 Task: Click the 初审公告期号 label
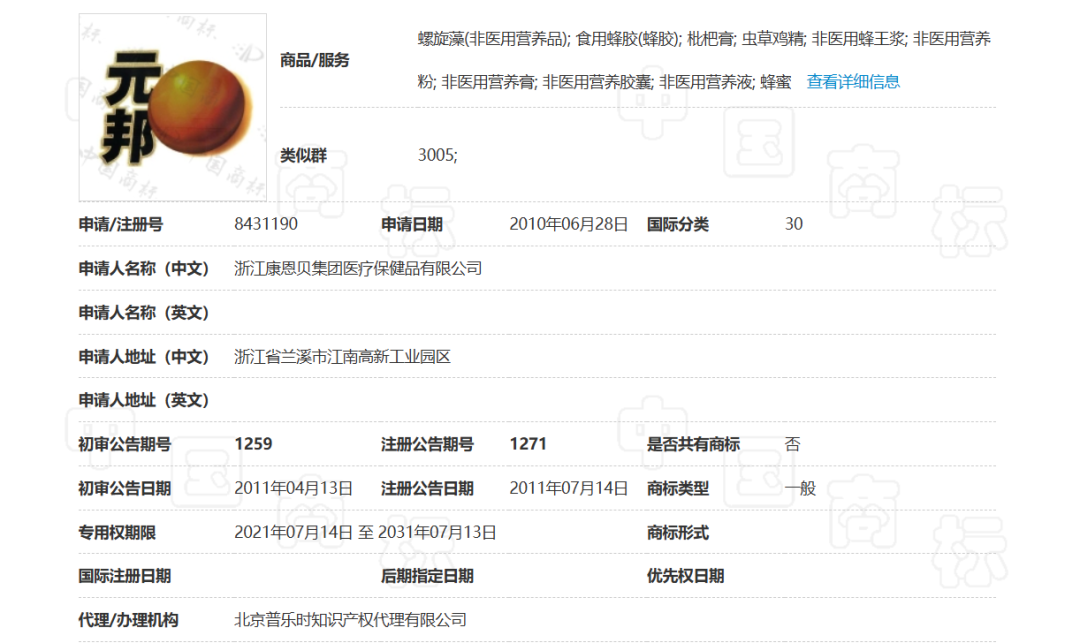tap(125, 444)
